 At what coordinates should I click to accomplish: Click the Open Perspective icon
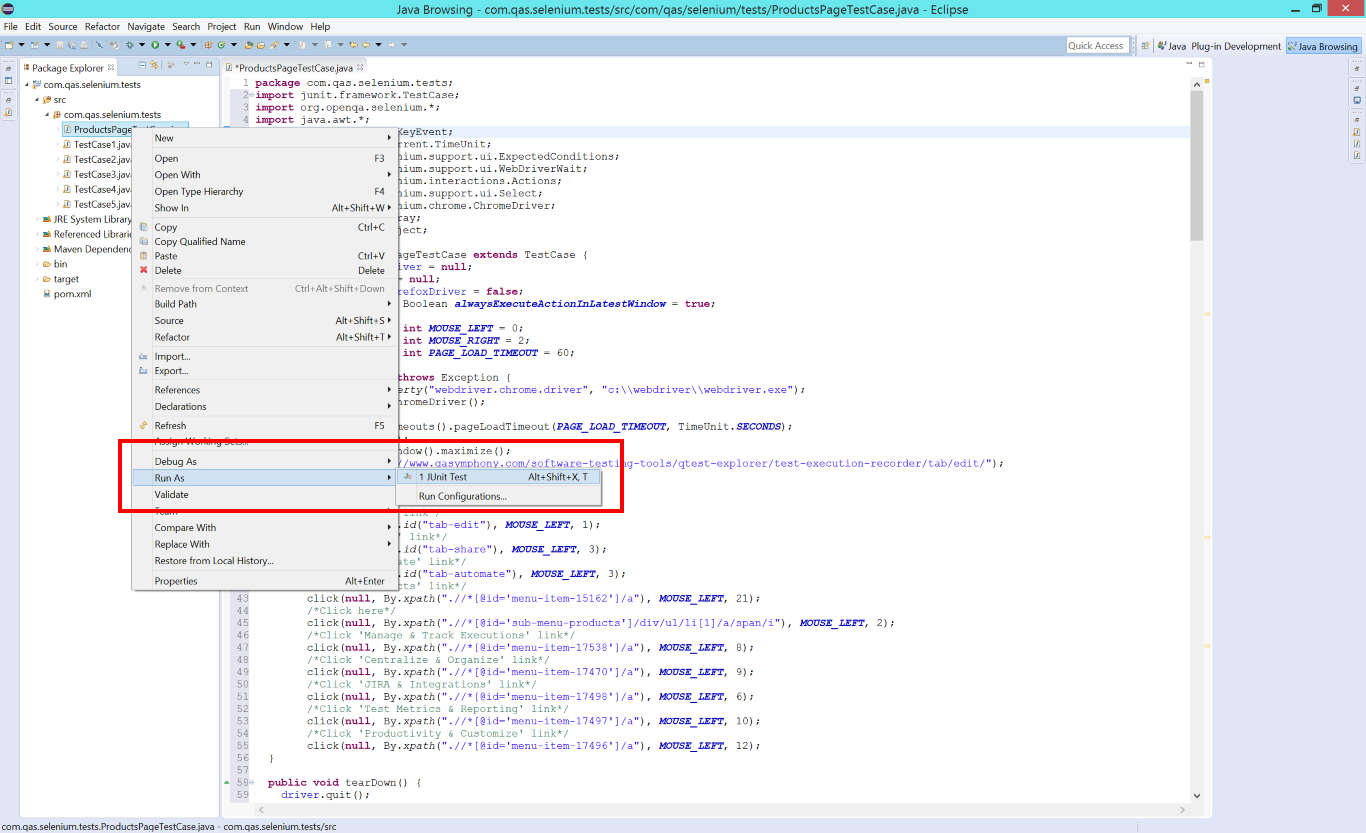tap(1143, 46)
